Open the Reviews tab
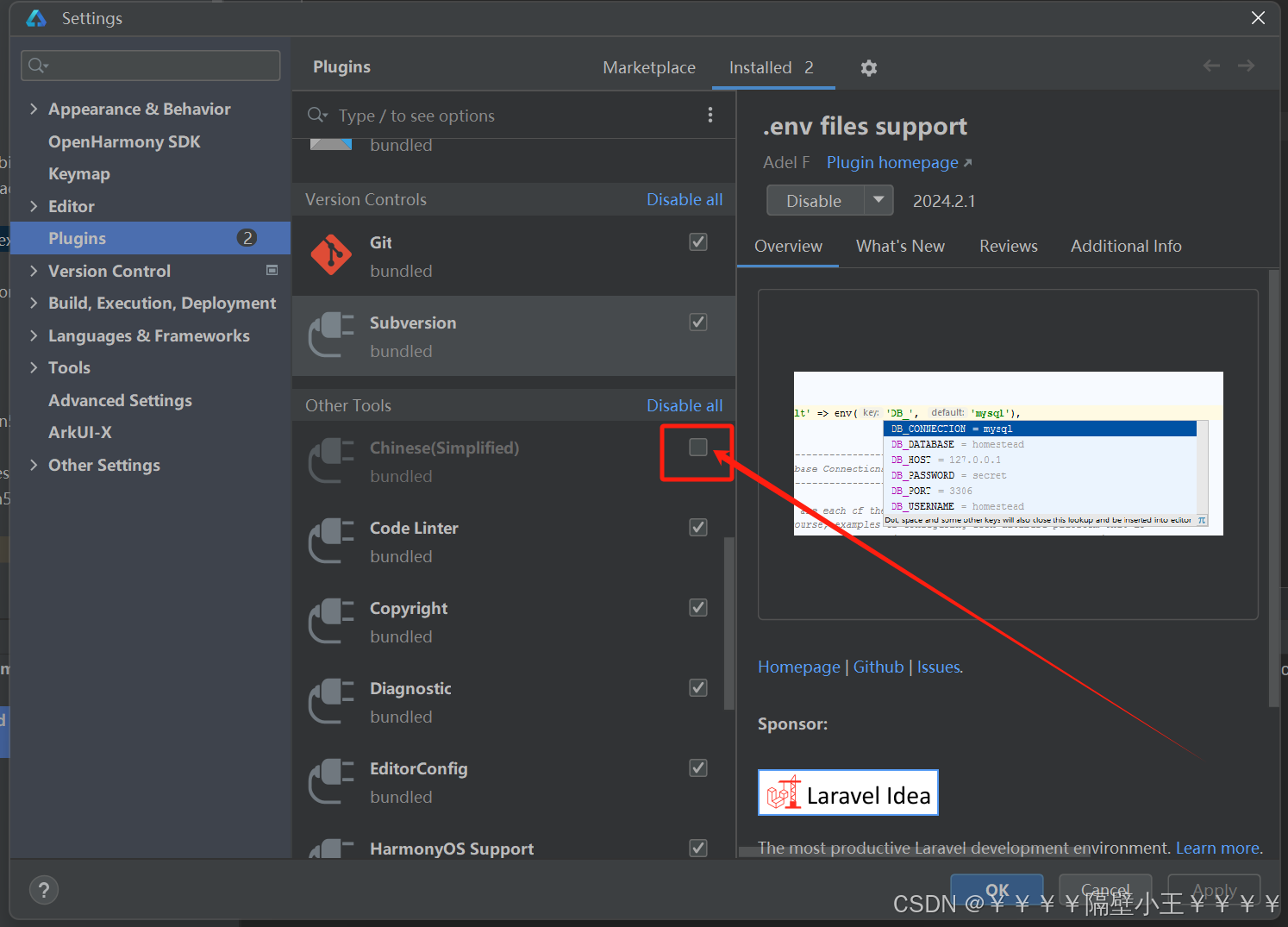The width and height of the screenshot is (1288, 927). 1008,246
